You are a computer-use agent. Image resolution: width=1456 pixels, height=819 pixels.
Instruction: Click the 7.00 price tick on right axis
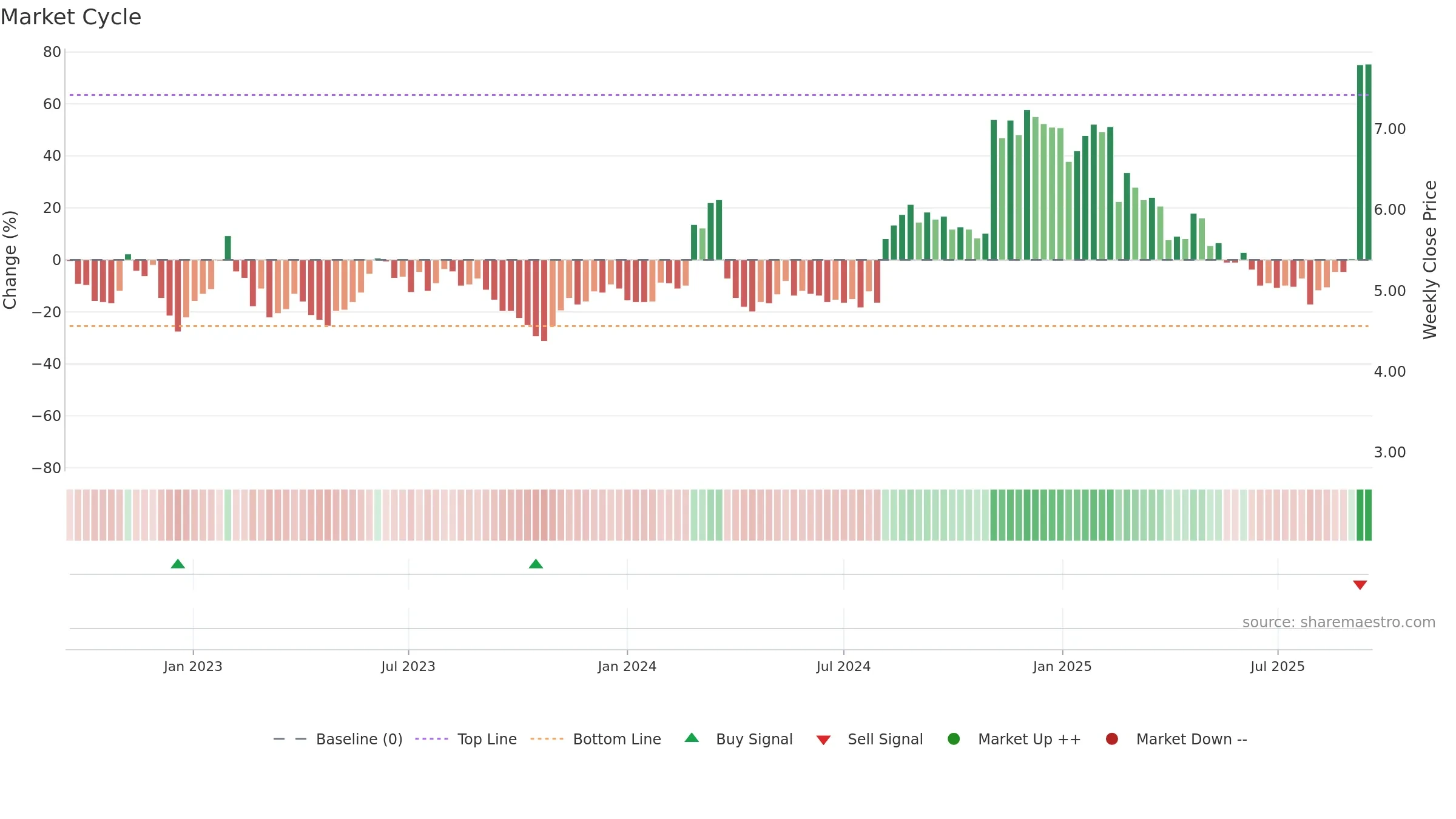pos(1390,129)
